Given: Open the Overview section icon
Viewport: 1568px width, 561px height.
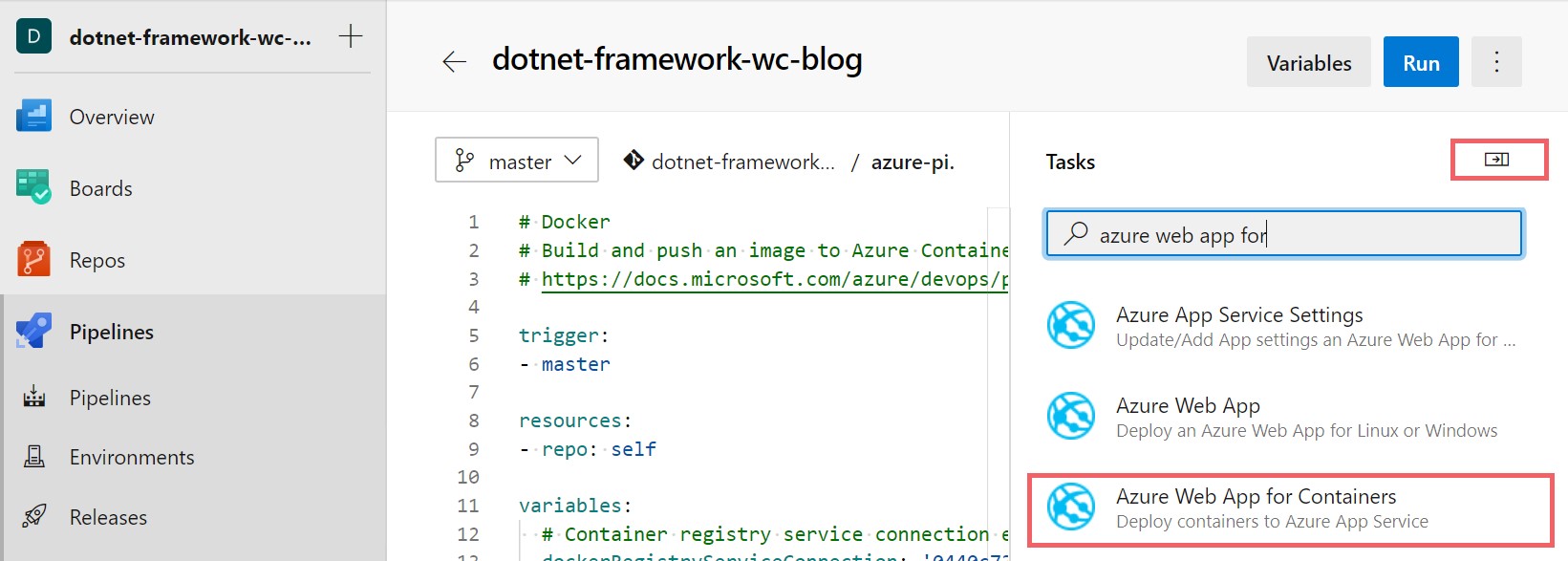Looking at the screenshot, I should [x=32, y=116].
